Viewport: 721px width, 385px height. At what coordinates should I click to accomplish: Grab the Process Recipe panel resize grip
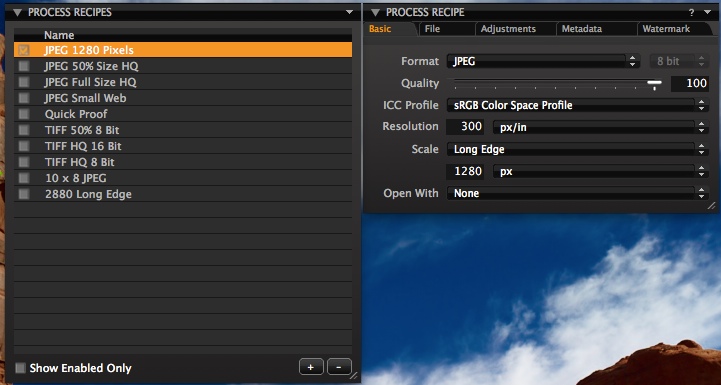click(x=711, y=206)
